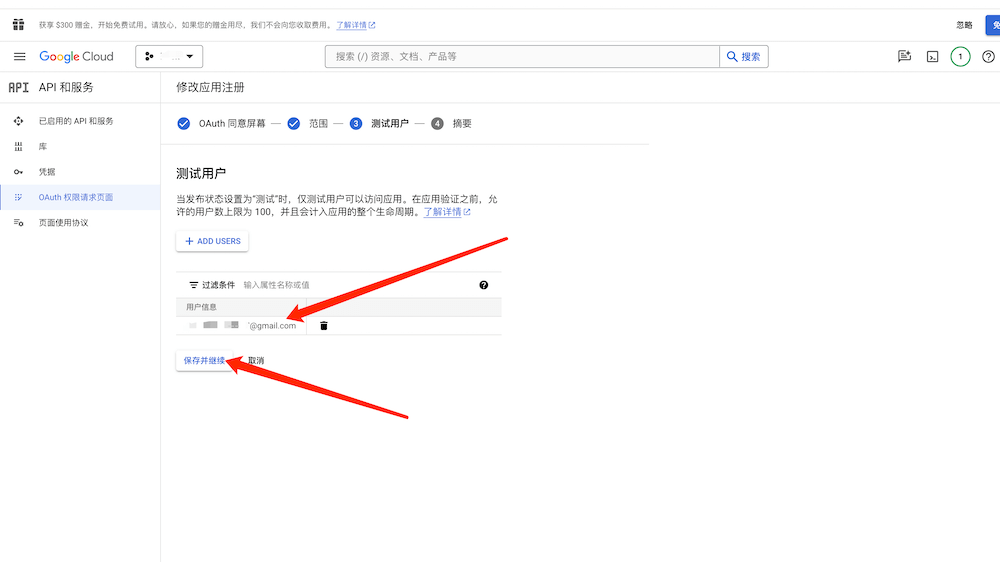
Task: Open the Cloud Shell terminal icon
Action: click(932, 57)
